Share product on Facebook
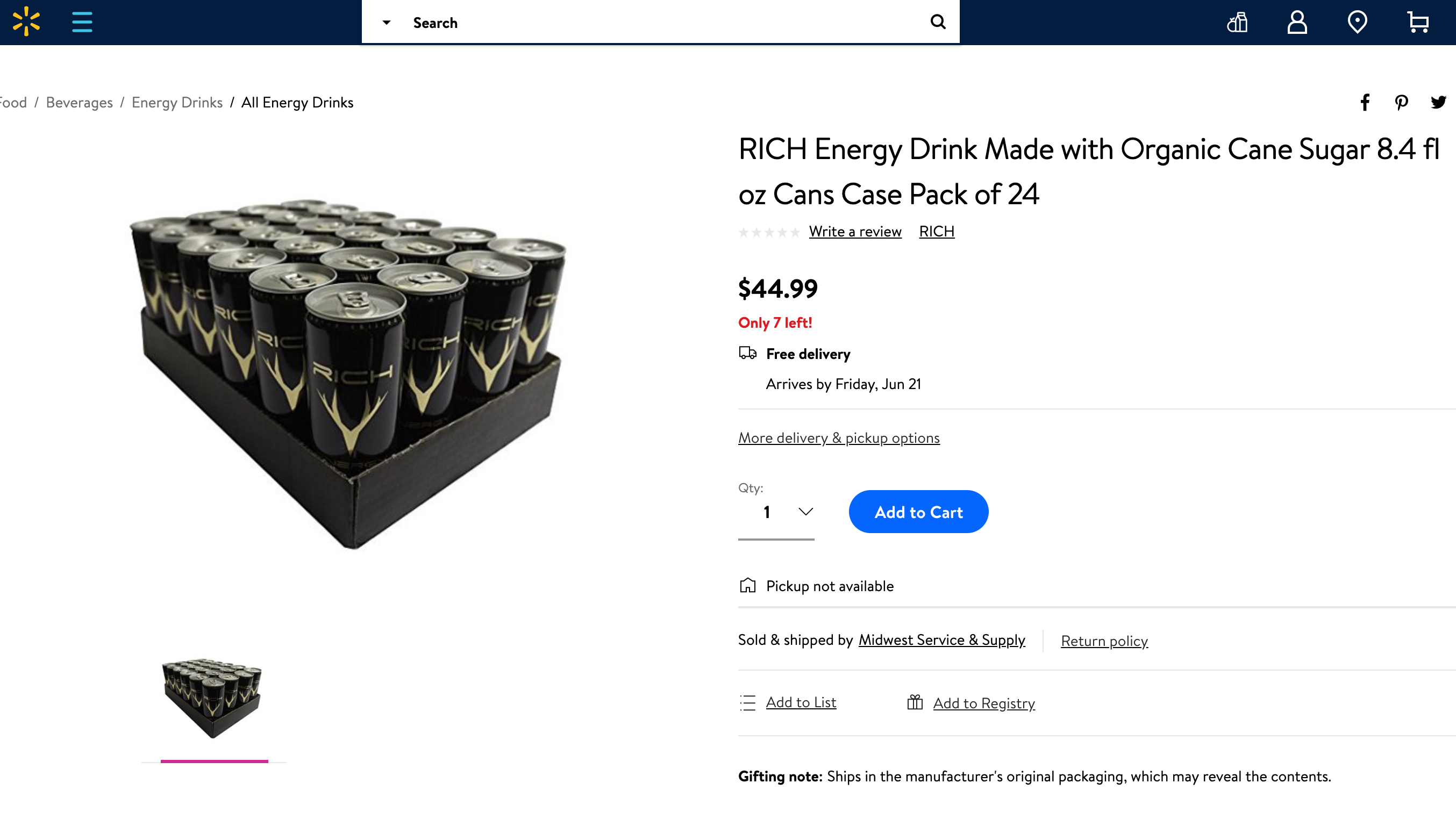 (x=1365, y=102)
